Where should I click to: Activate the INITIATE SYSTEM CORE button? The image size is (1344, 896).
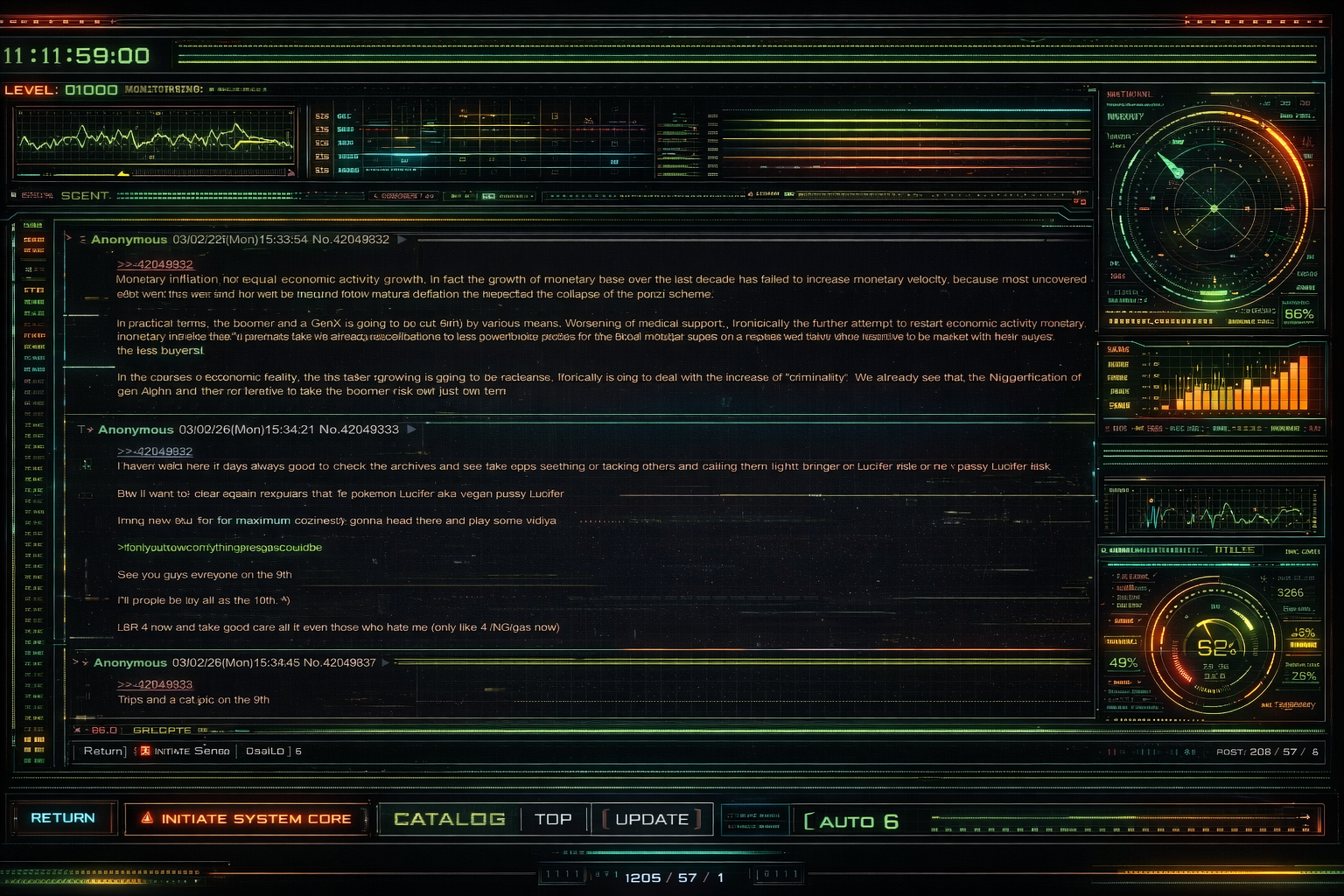pos(246,819)
